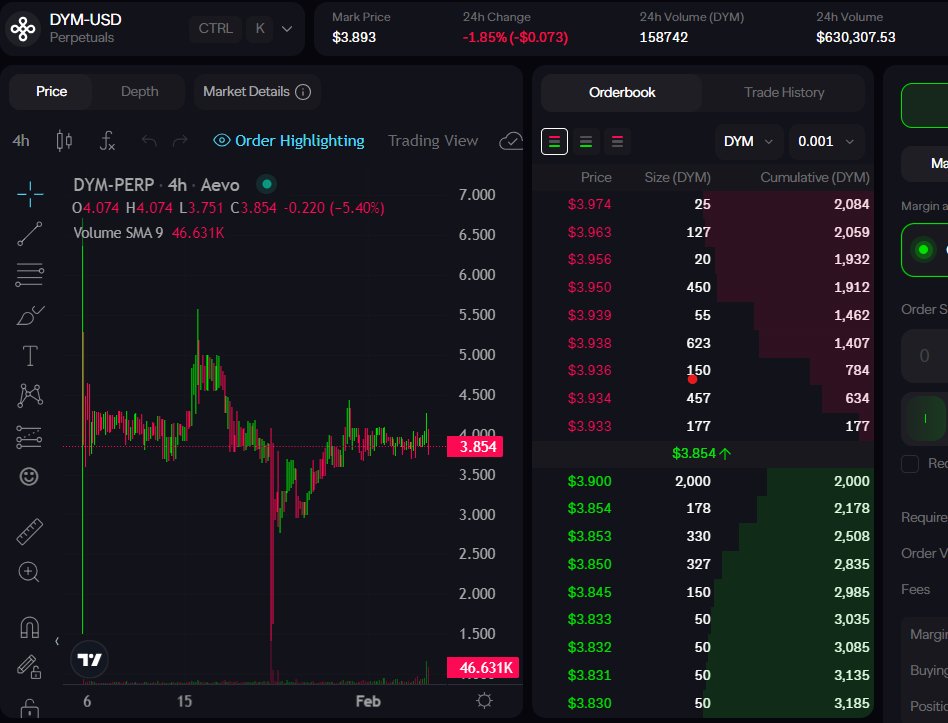Select the $3.853 bid price
This screenshot has width=948, height=723.
589,536
